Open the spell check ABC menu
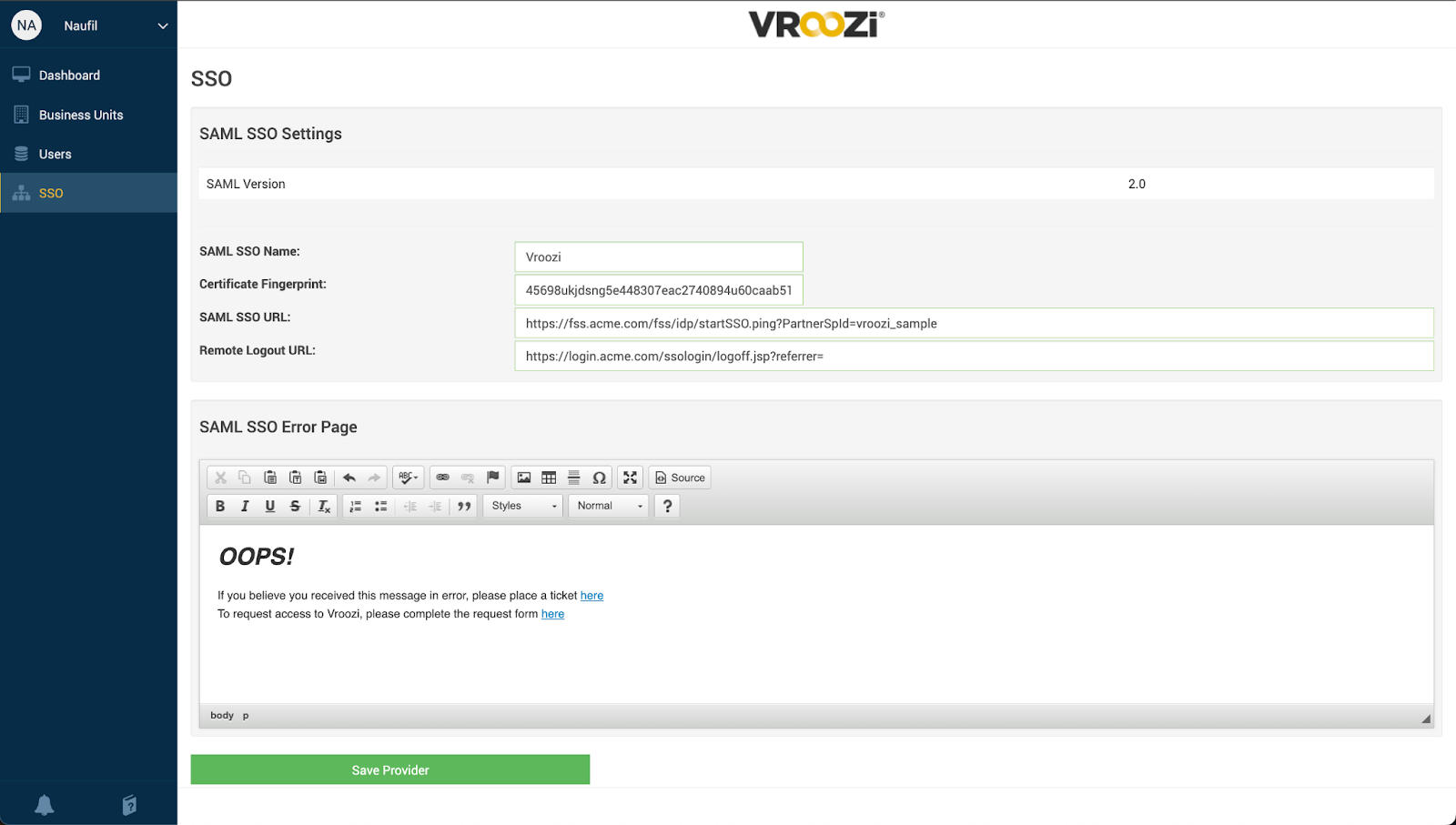This screenshot has width=1456, height=825. click(x=409, y=478)
